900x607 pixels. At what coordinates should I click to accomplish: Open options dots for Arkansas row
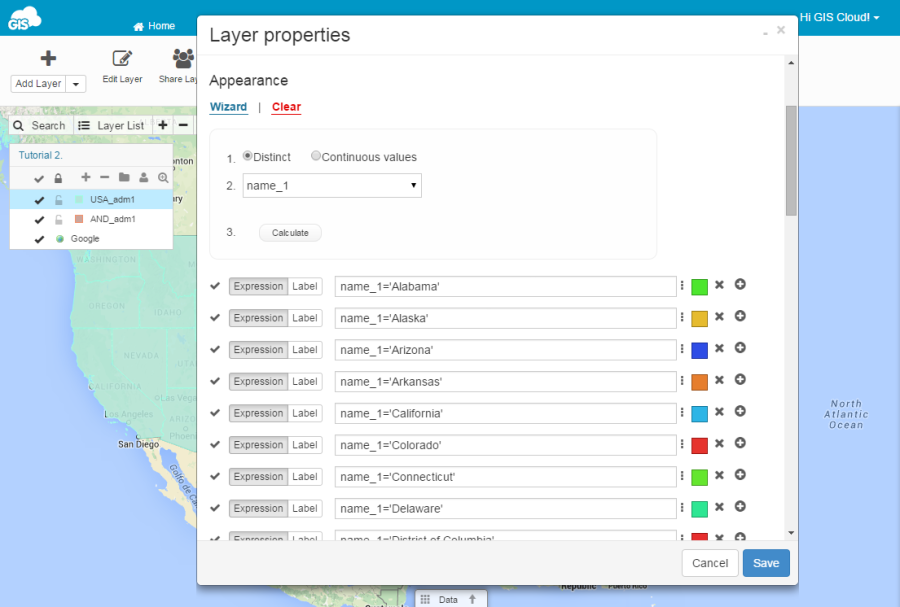pos(682,380)
